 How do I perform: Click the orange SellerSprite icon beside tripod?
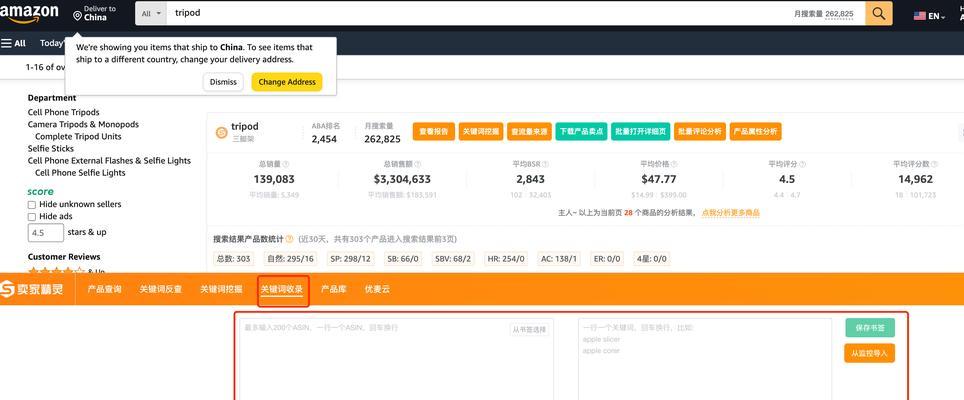[x=221, y=132]
